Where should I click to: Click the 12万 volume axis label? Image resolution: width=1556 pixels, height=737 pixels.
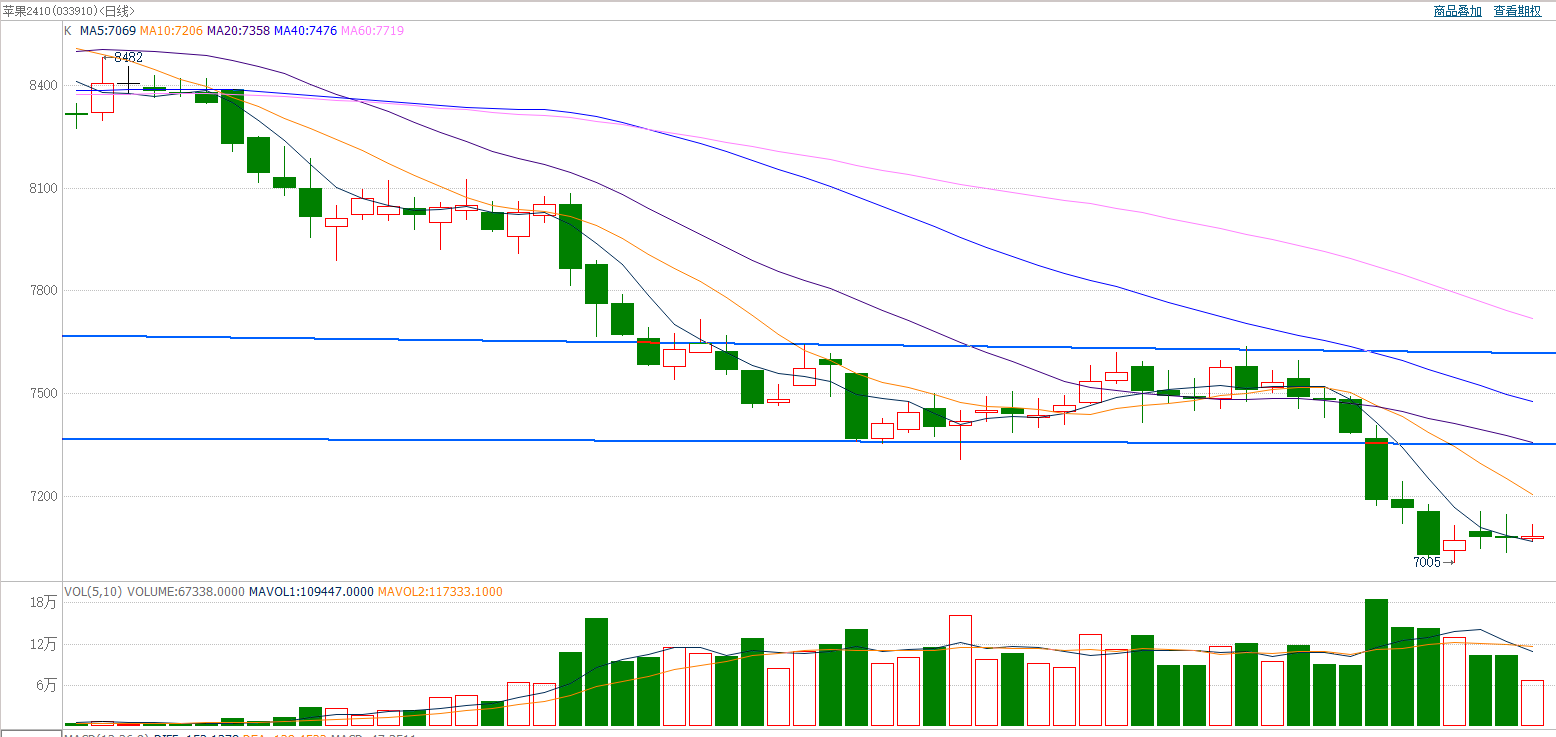point(44,644)
